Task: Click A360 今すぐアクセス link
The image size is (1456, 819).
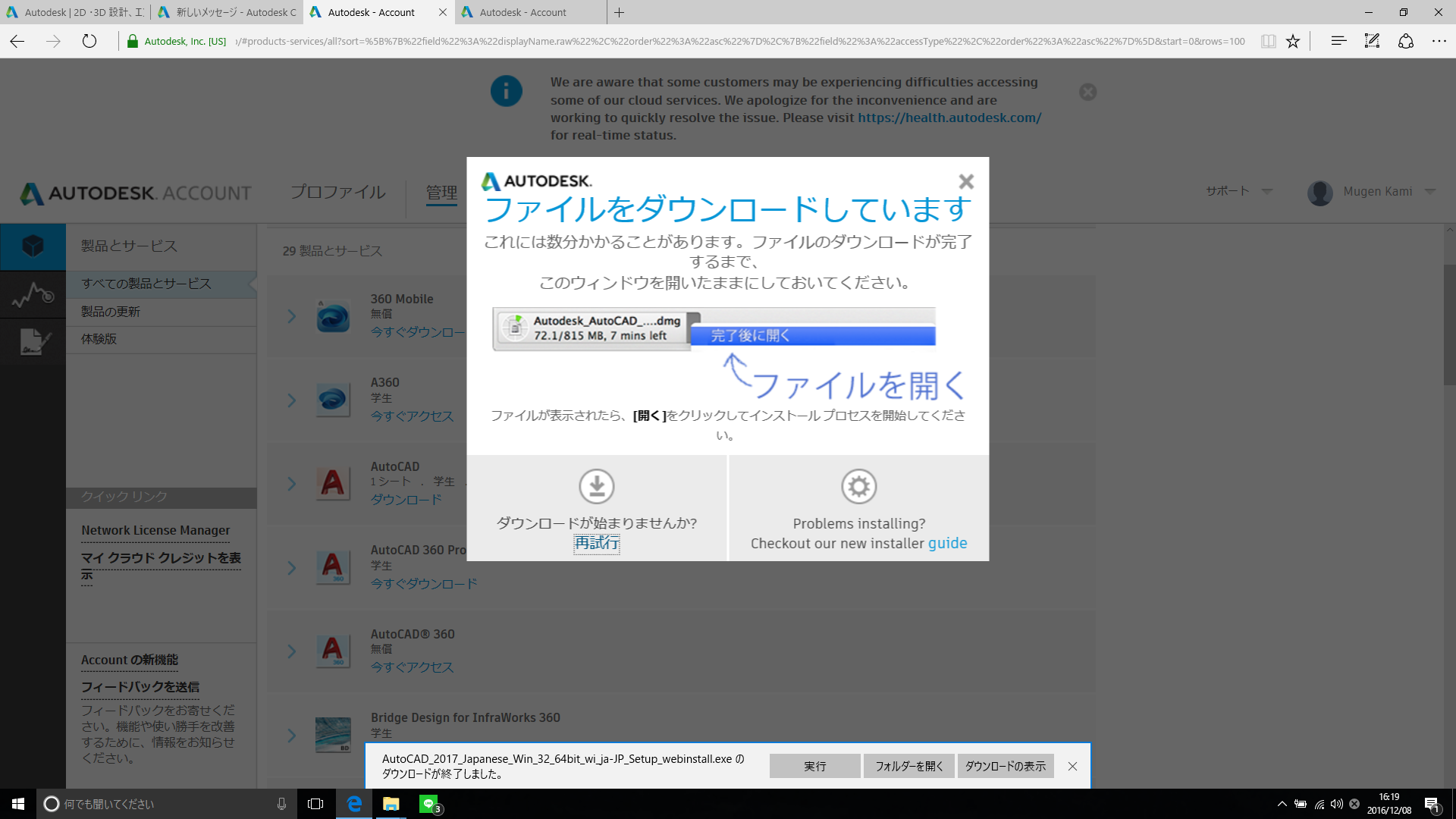Action: (412, 416)
